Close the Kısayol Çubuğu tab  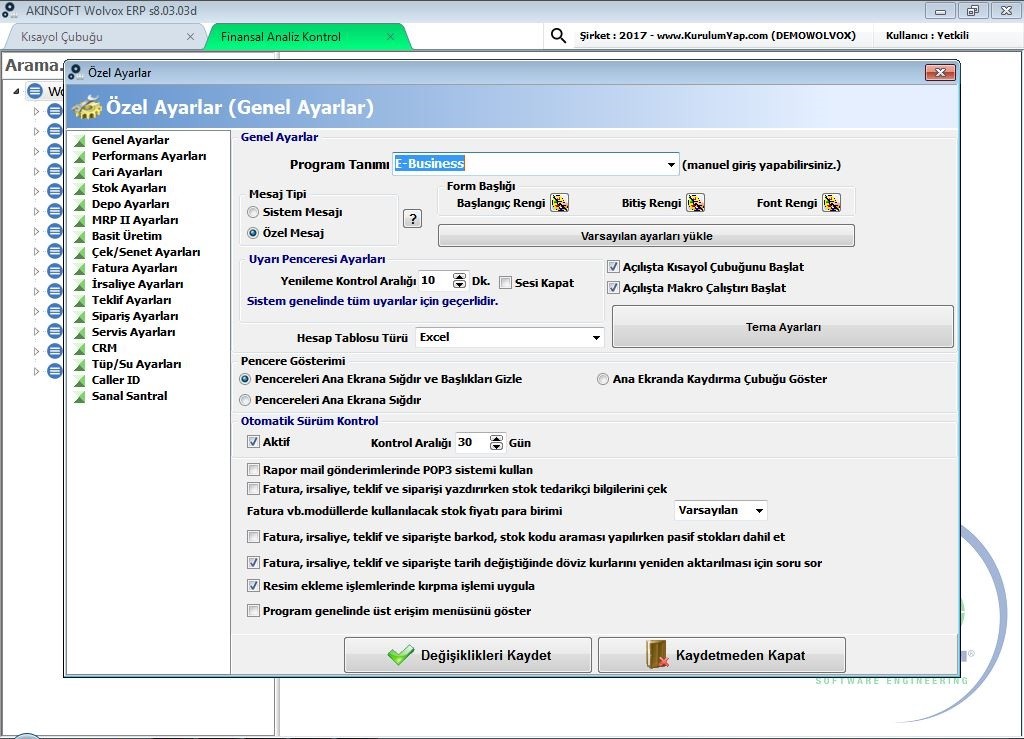click(190, 37)
